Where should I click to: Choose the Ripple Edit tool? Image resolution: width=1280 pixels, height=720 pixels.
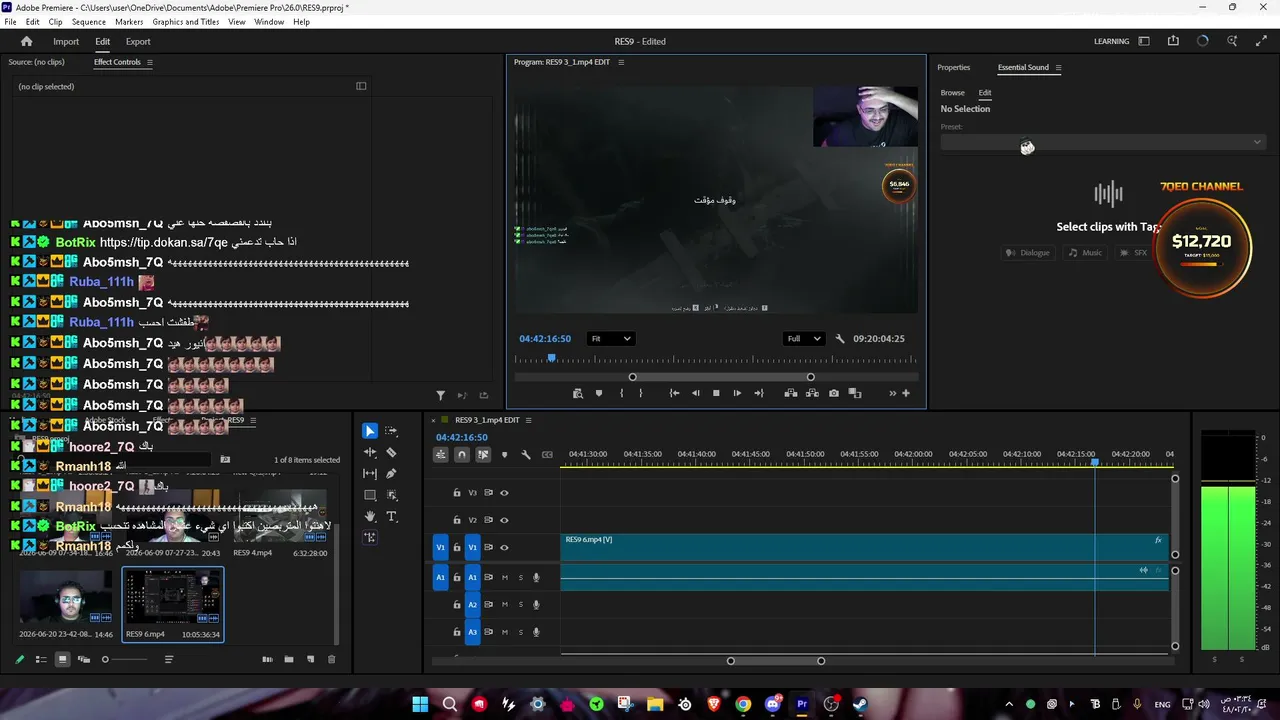[370, 452]
